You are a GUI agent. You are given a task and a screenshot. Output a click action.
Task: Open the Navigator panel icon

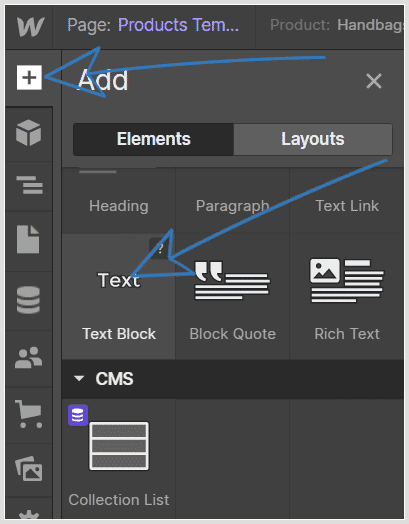(x=29, y=185)
